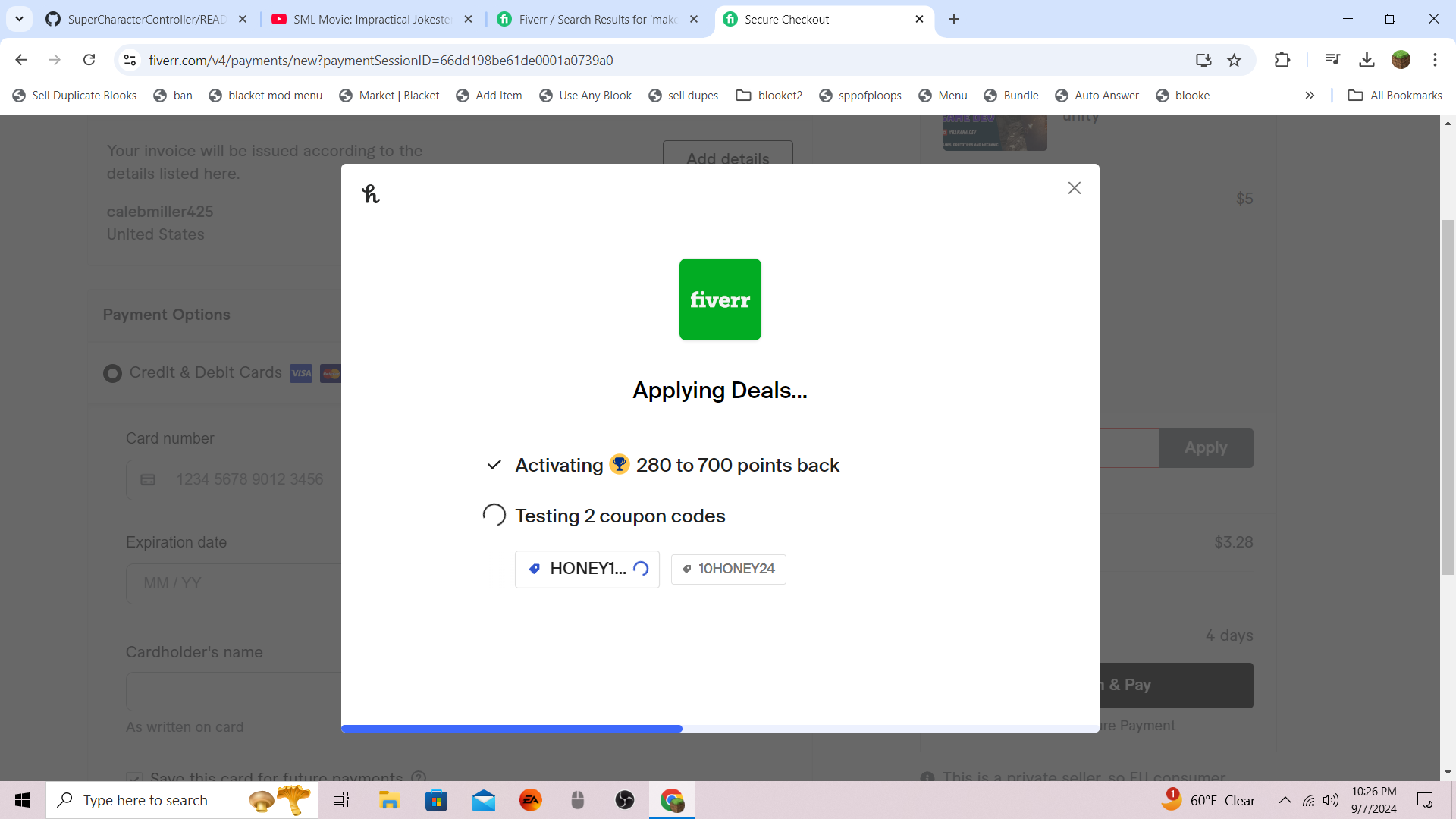Viewport: 1456px width, 819px height.
Task: Open Chrome three-dot menu
Action: (x=1435, y=60)
